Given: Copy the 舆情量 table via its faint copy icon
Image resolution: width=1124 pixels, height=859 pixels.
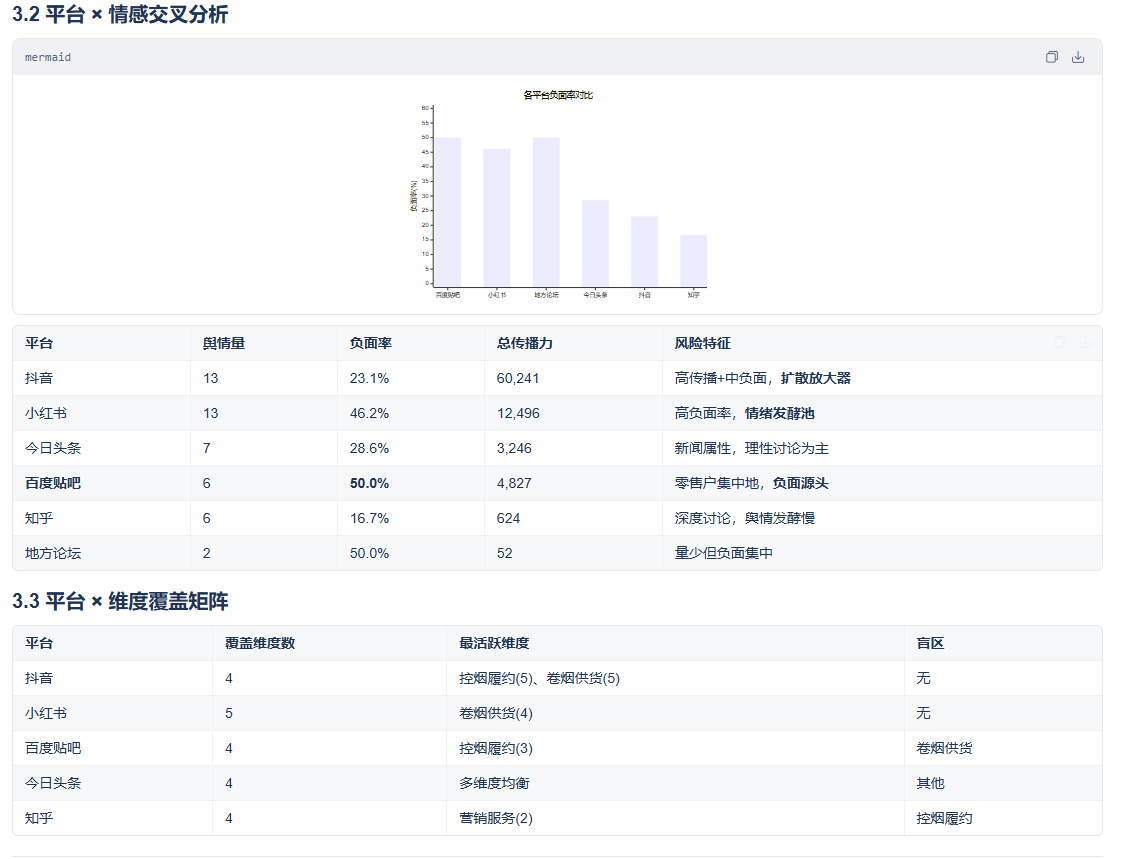Looking at the screenshot, I should click(1059, 343).
